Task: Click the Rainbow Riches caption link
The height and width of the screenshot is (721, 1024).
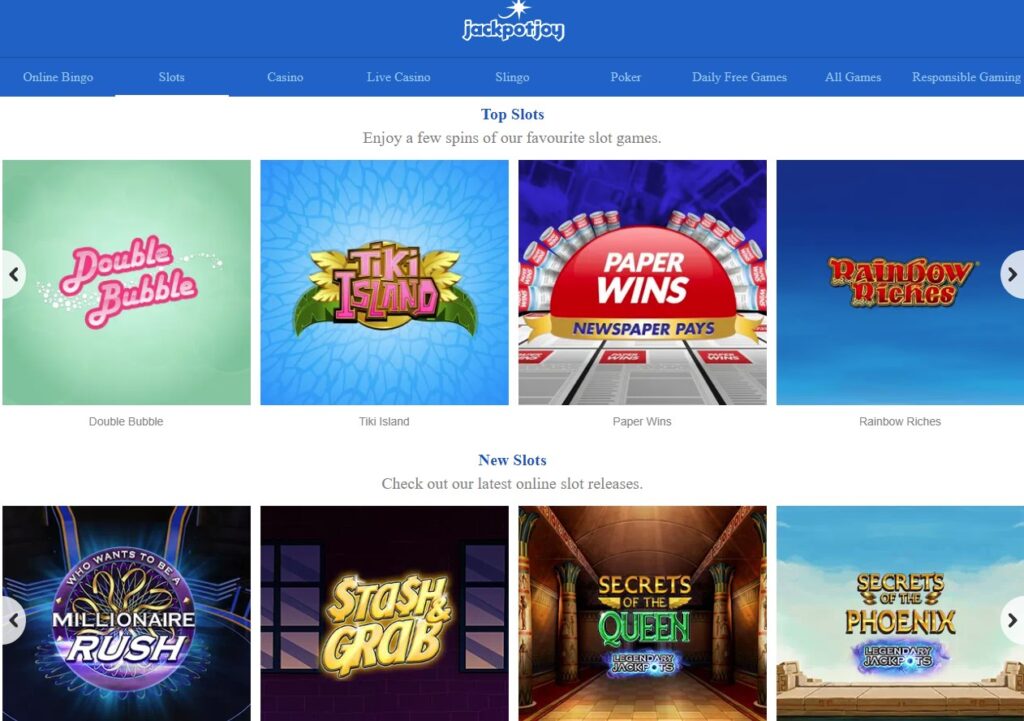Action: pos(900,422)
